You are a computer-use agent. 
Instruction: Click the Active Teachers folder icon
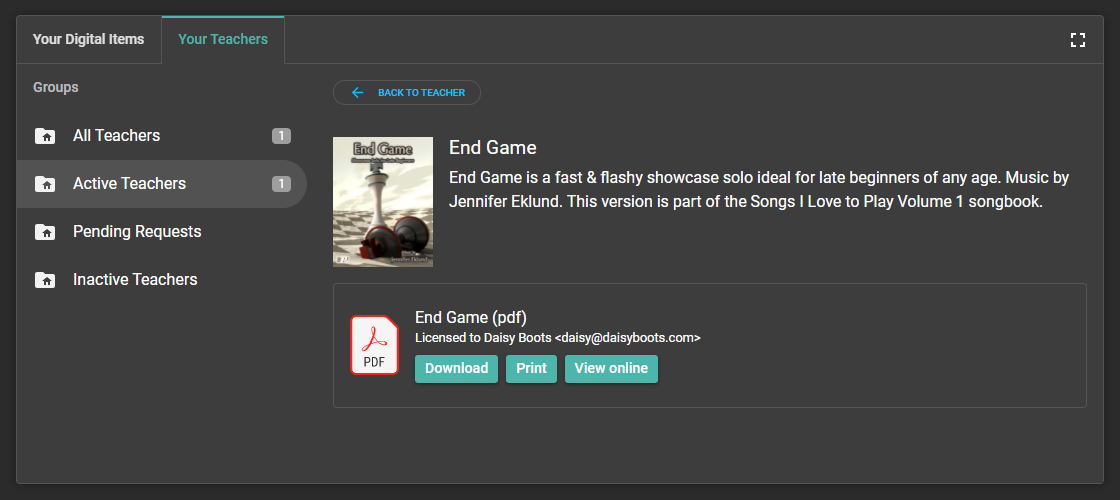(45, 184)
